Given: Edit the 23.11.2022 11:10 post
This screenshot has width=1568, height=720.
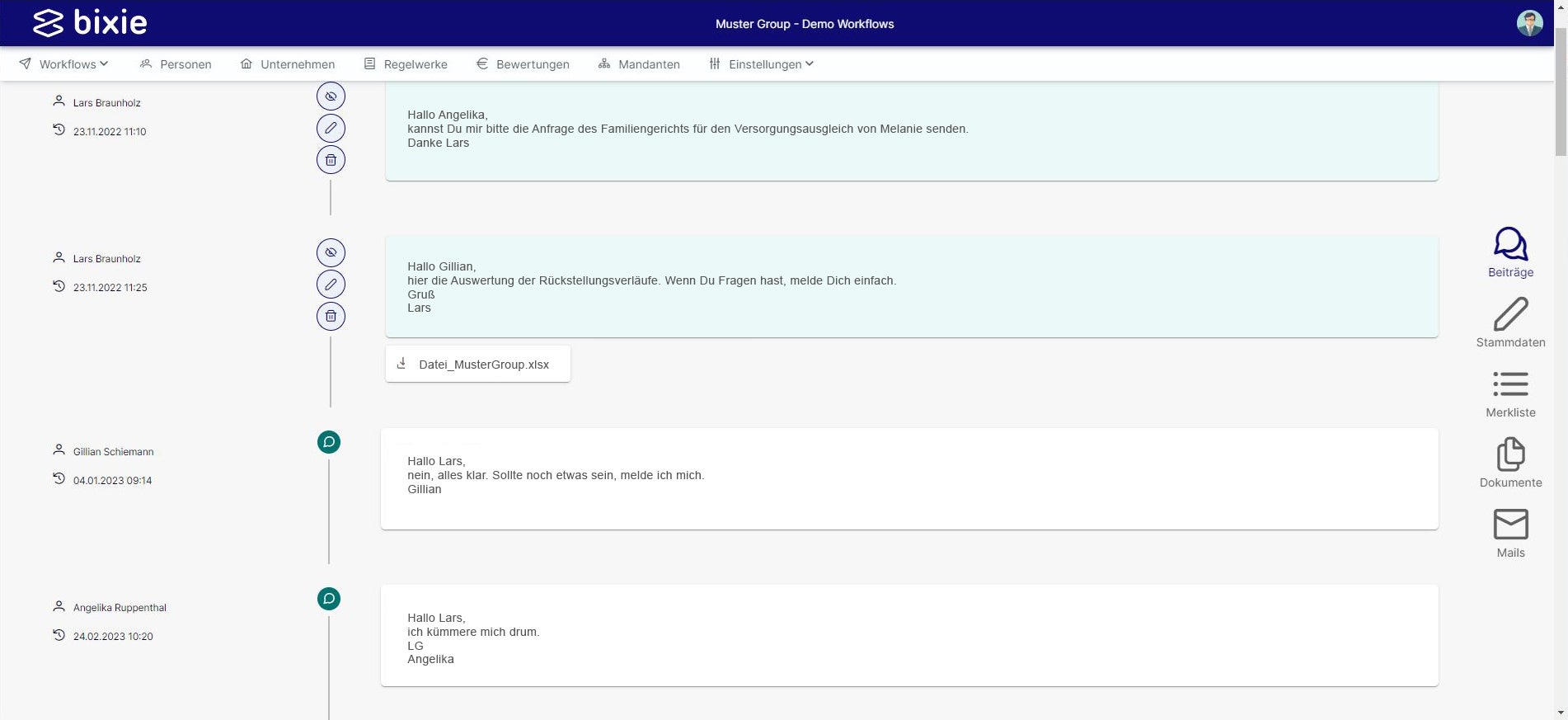Looking at the screenshot, I should [x=331, y=128].
